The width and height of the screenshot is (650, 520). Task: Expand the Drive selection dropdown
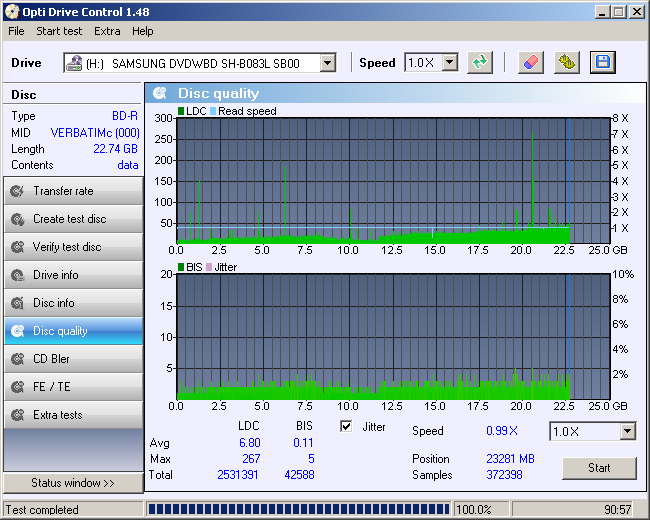[x=327, y=63]
